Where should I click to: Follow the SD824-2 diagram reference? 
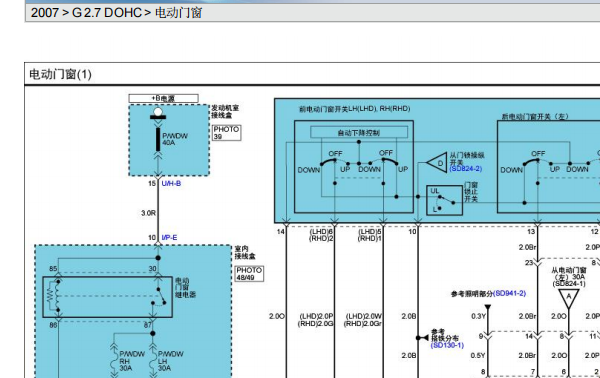tap(466, 169)
